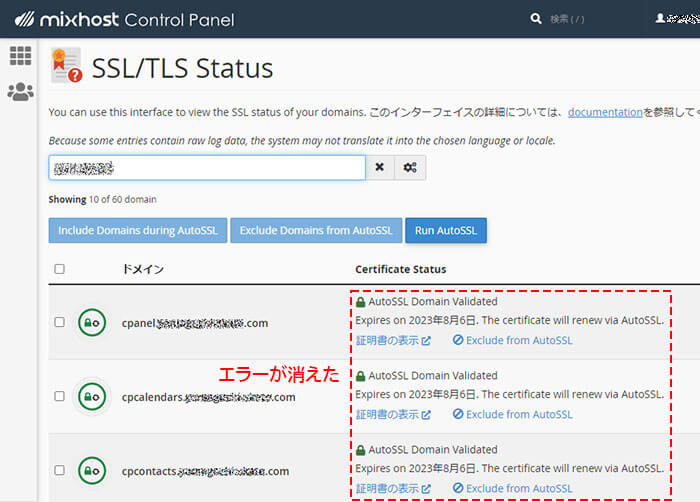Screen dimensions: 700x502
Task: Click the search magnifier icon
Action: click(536, 19)
